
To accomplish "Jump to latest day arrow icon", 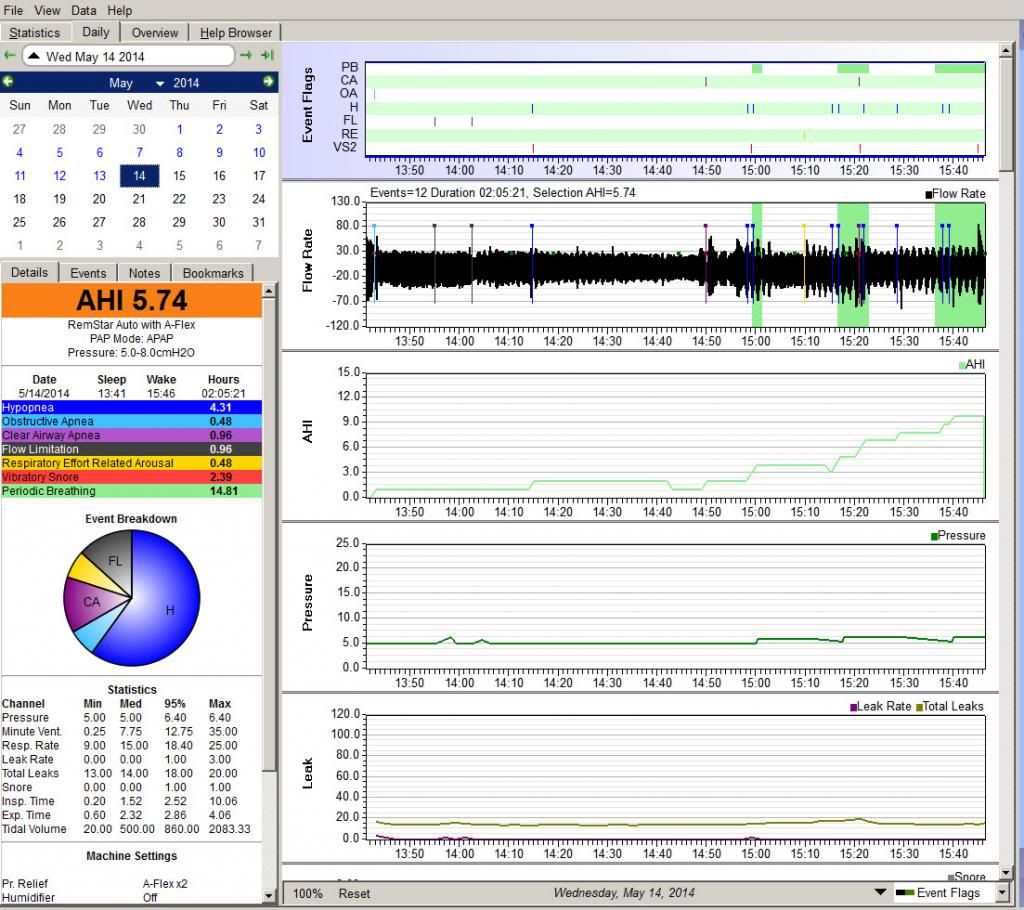I will pos(267,56).
